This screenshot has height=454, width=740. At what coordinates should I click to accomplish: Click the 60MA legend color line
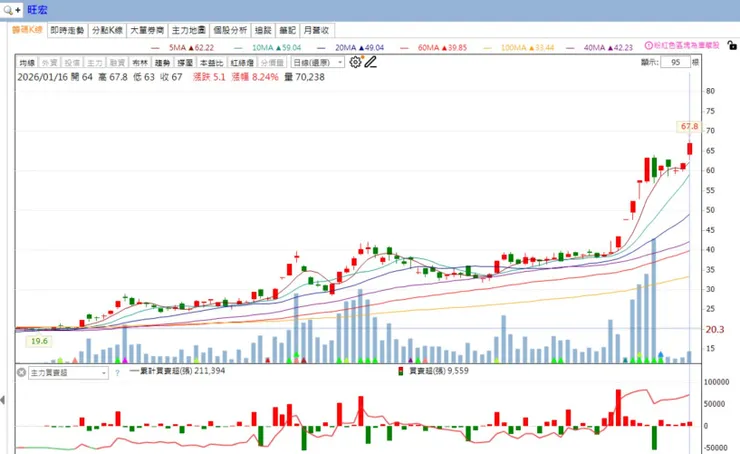404,48
